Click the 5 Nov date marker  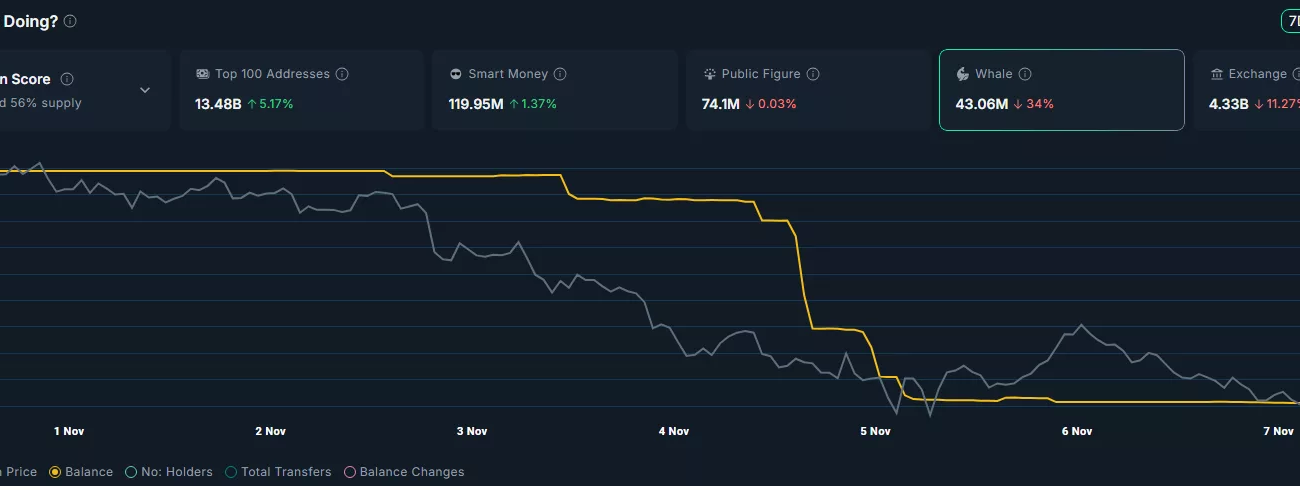coord(875,431)
